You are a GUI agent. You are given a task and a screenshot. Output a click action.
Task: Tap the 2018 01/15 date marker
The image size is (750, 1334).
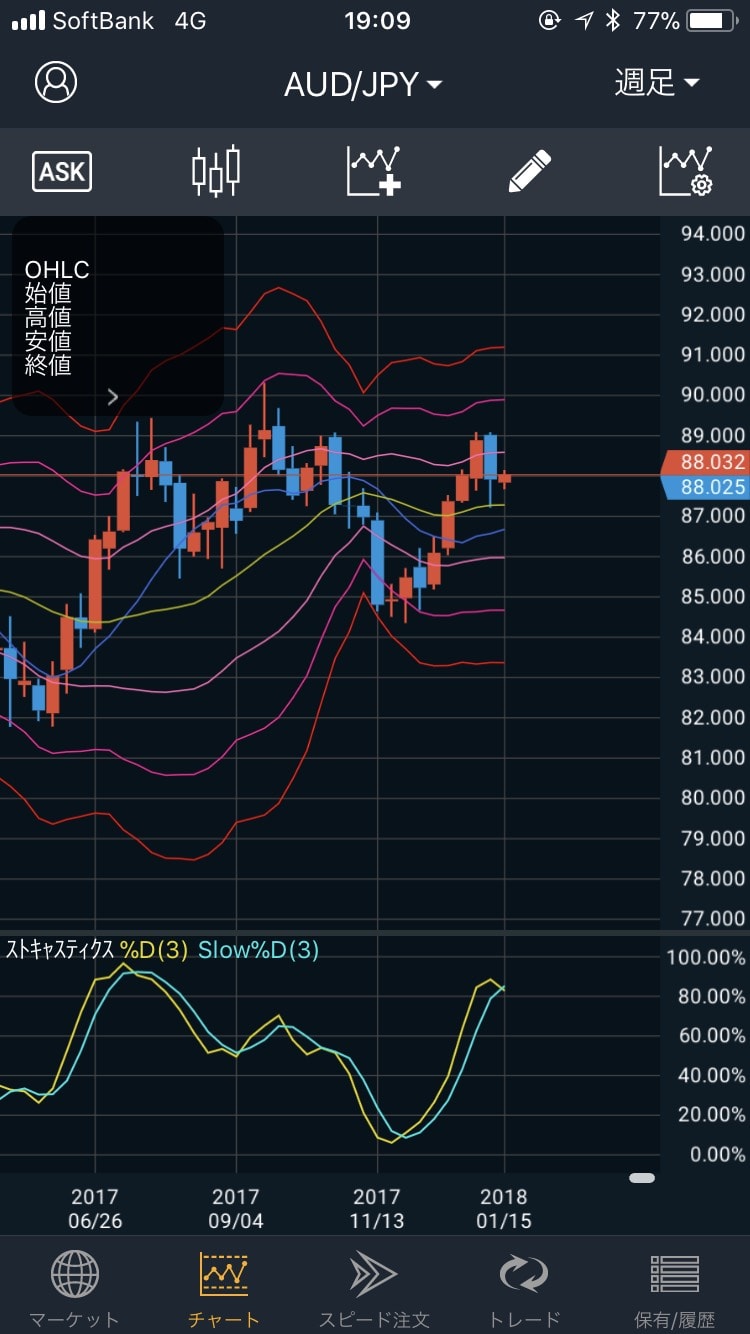tap(504, 1209)
